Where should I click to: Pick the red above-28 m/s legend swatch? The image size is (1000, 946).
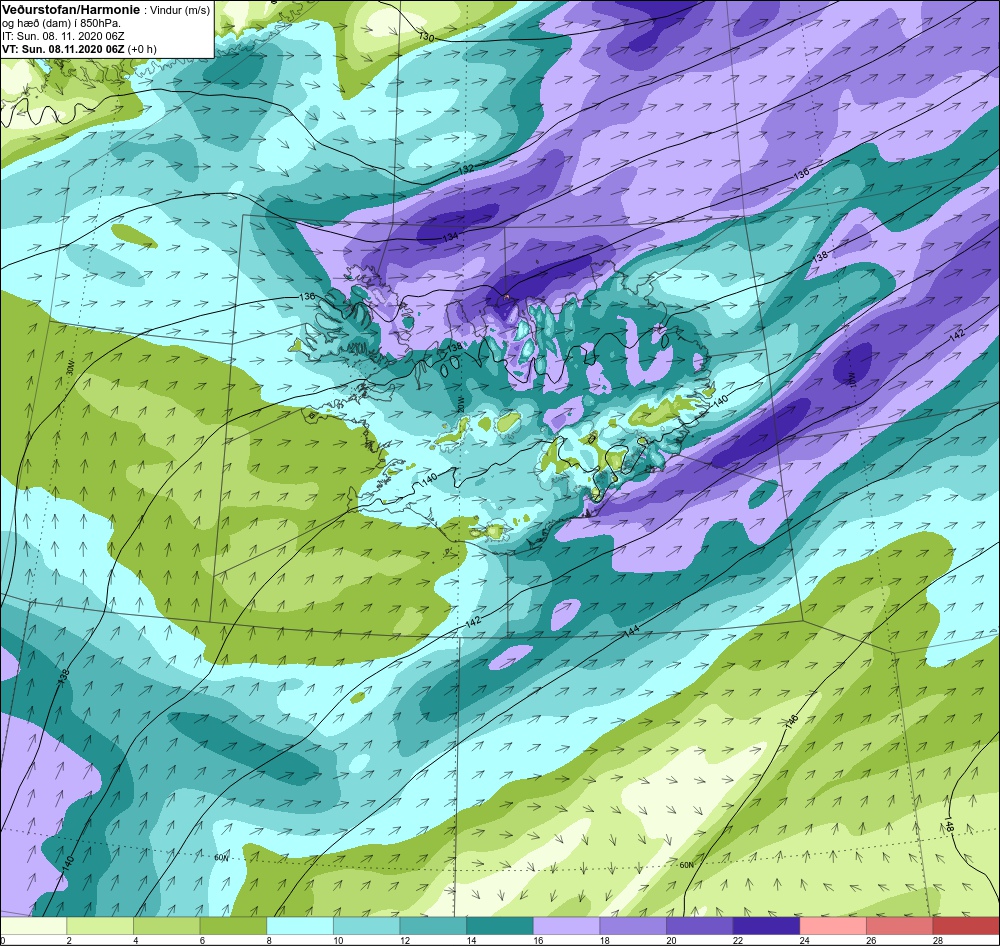pyautogui.click(x=966, y=926)
